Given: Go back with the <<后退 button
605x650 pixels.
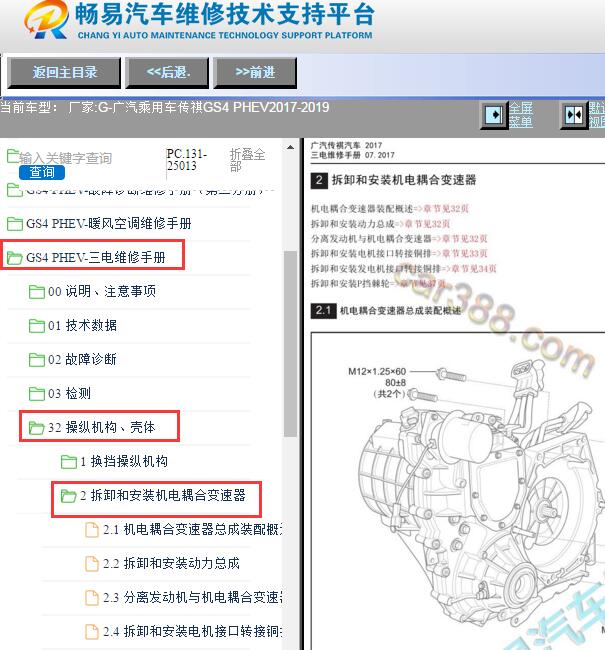Looking at the screenshot, I should [167, 73].
